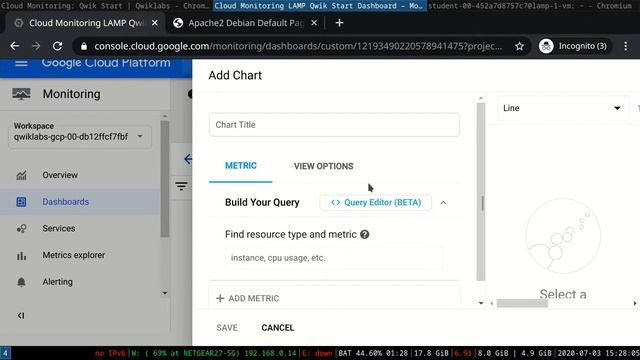Click the Services icon in sidebar
This screenshot has height=360, width=640.
click(21, 229)
